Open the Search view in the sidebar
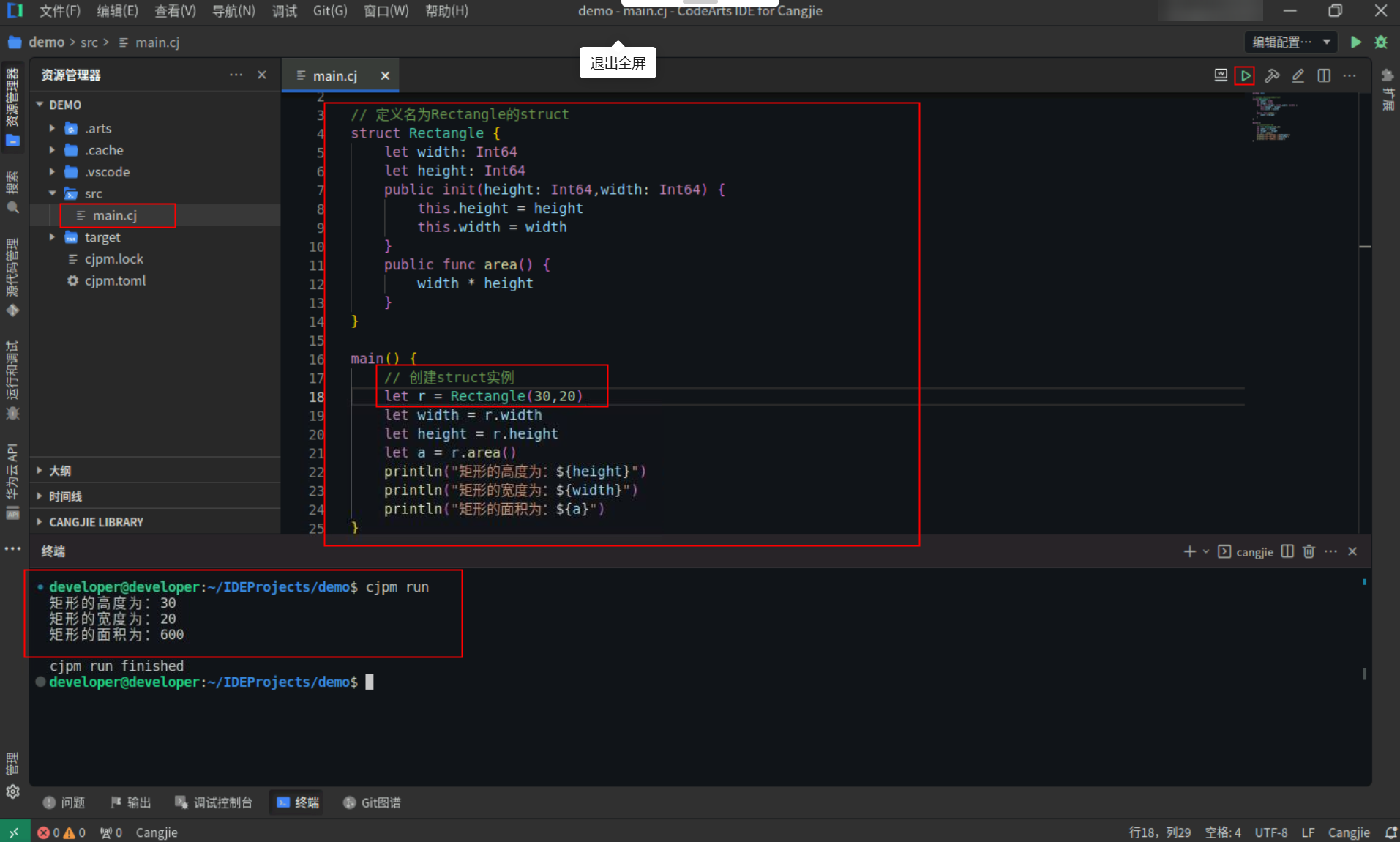The image size is (1400, 842). (13, 207)
